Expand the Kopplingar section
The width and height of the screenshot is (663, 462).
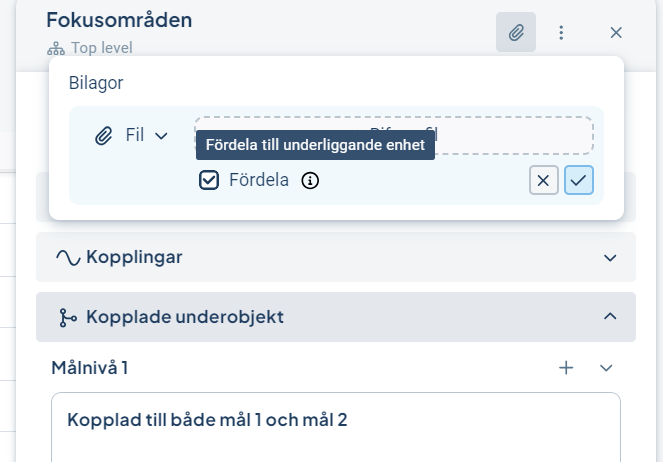(611, 258)
